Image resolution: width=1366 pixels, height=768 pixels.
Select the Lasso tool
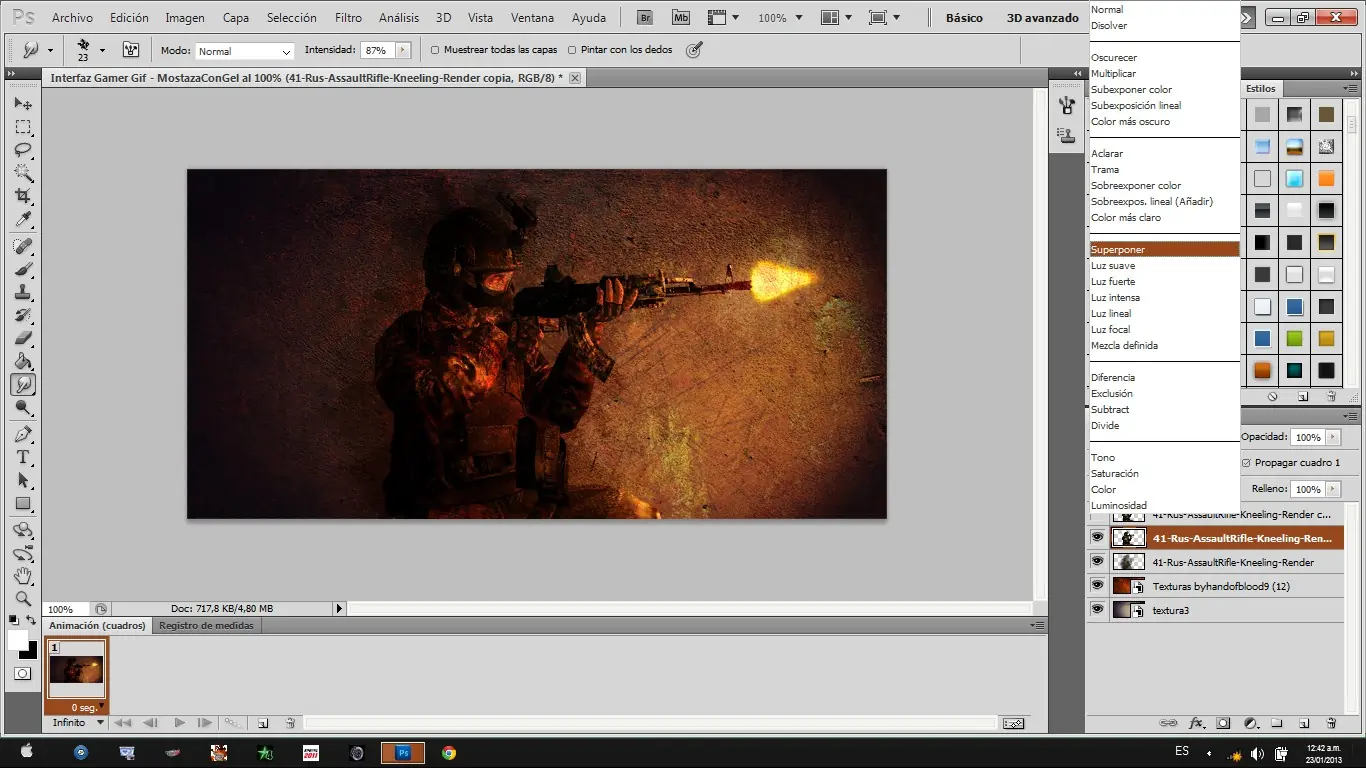point(22,148)
